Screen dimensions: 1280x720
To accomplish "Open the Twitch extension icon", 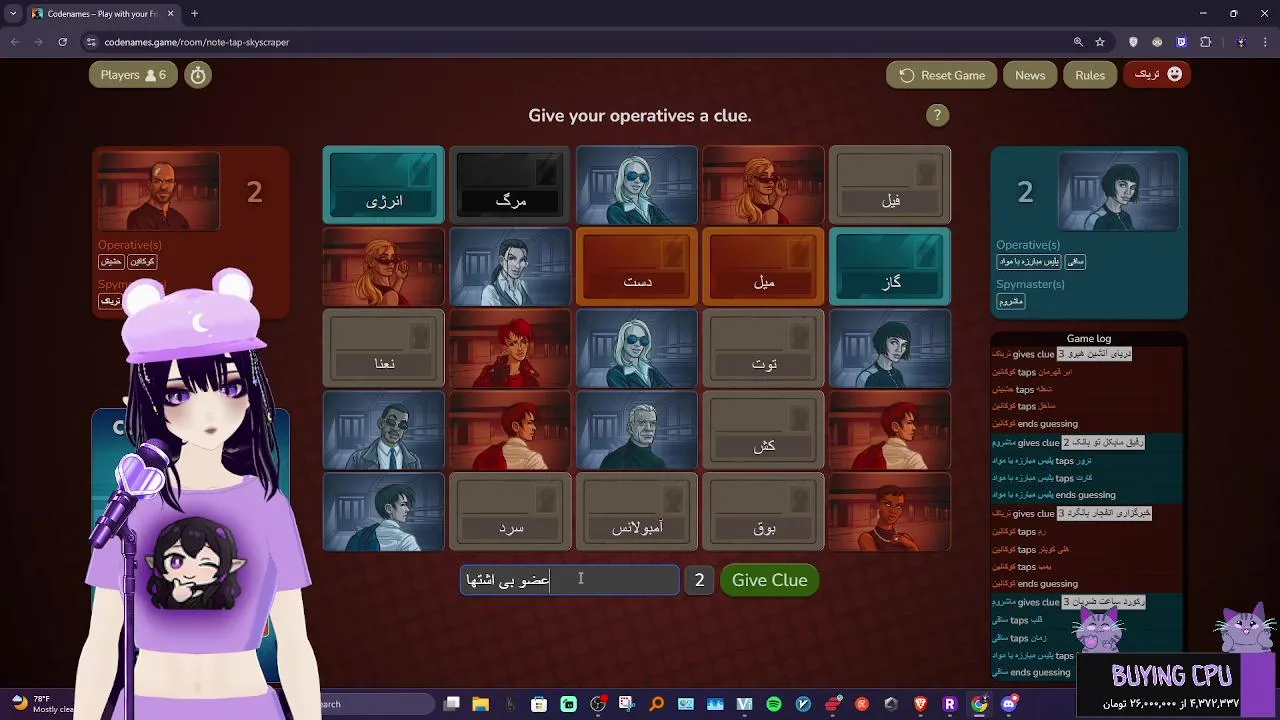I will click(1181, 42).
